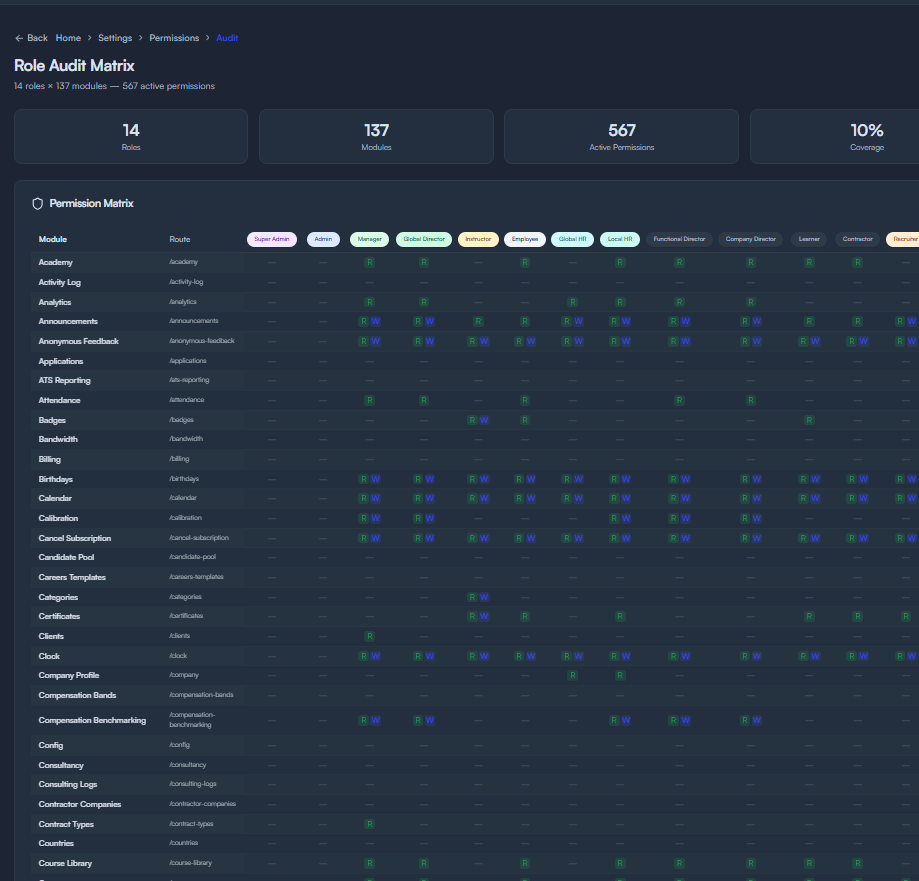Select the Compensation Benchmarking module name
The width and height of the screenshot is (919, 881).
(x=92, y=720)
